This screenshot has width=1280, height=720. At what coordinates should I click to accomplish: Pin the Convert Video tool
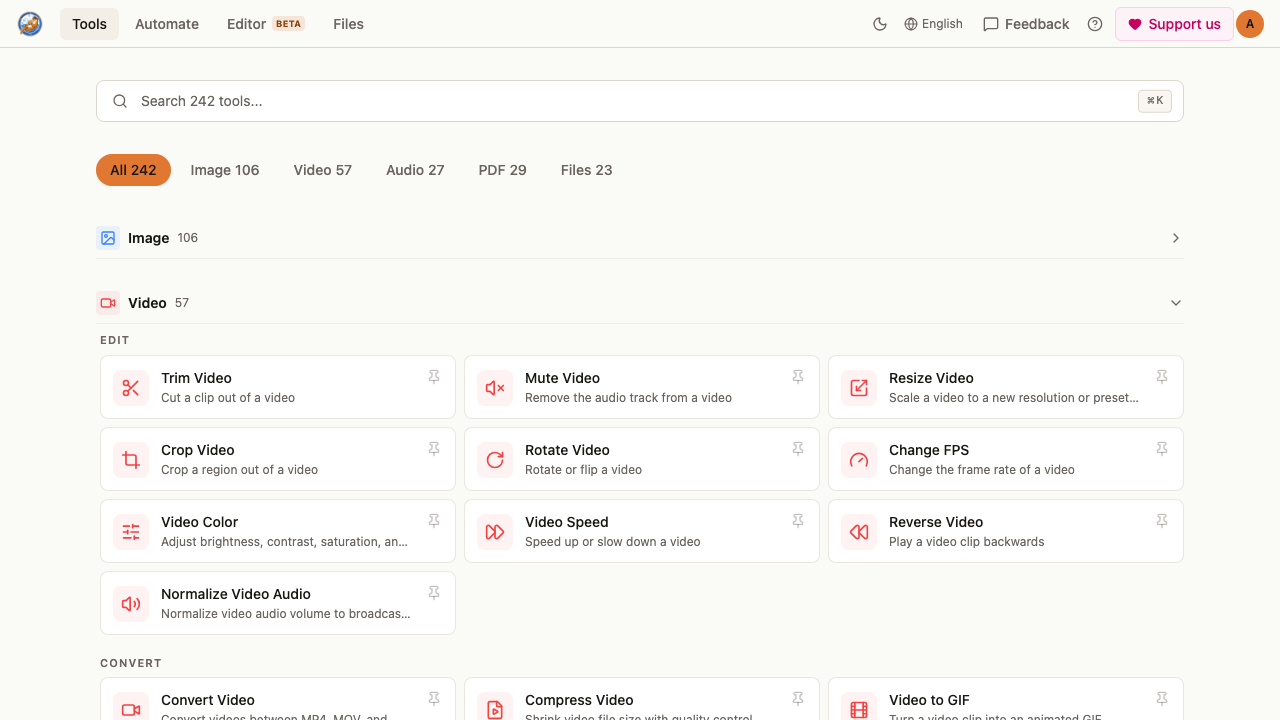pos(434,699)
